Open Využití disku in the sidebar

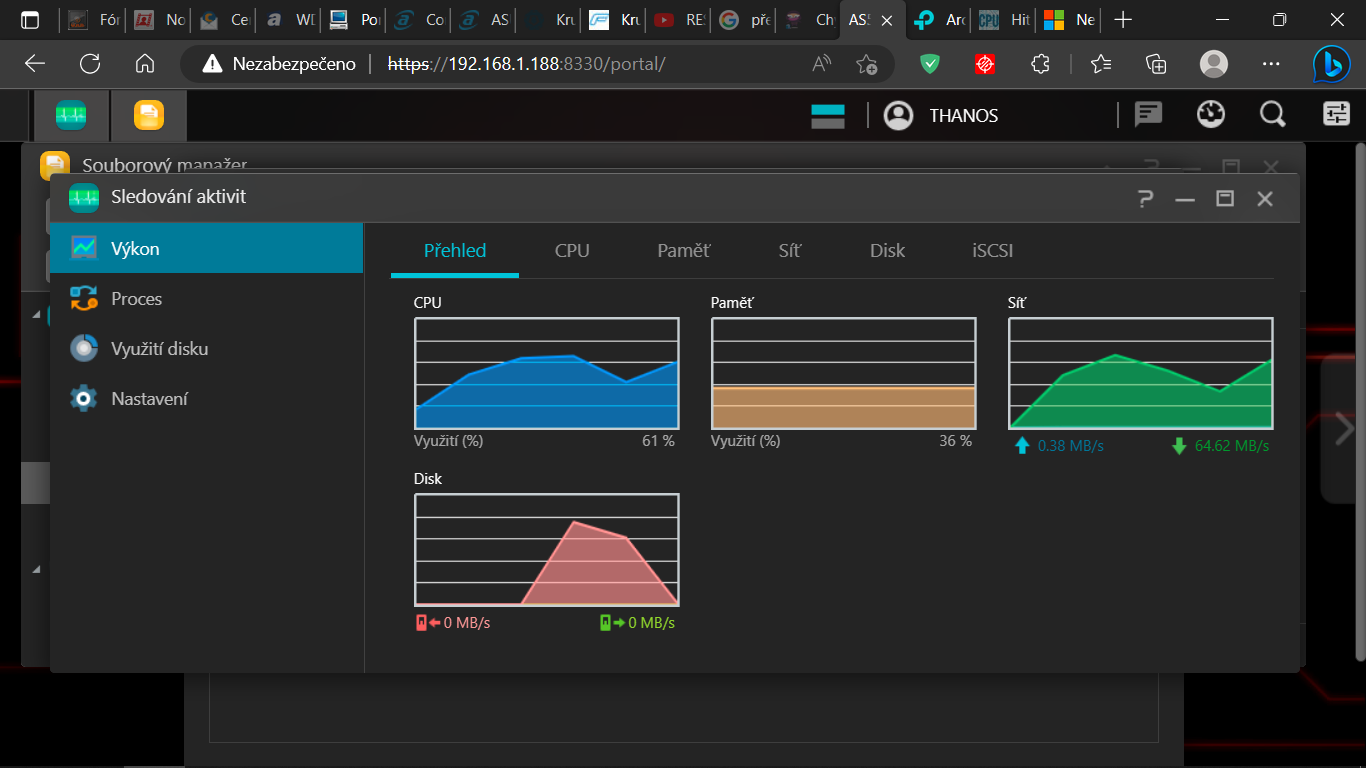click(159, 349)
